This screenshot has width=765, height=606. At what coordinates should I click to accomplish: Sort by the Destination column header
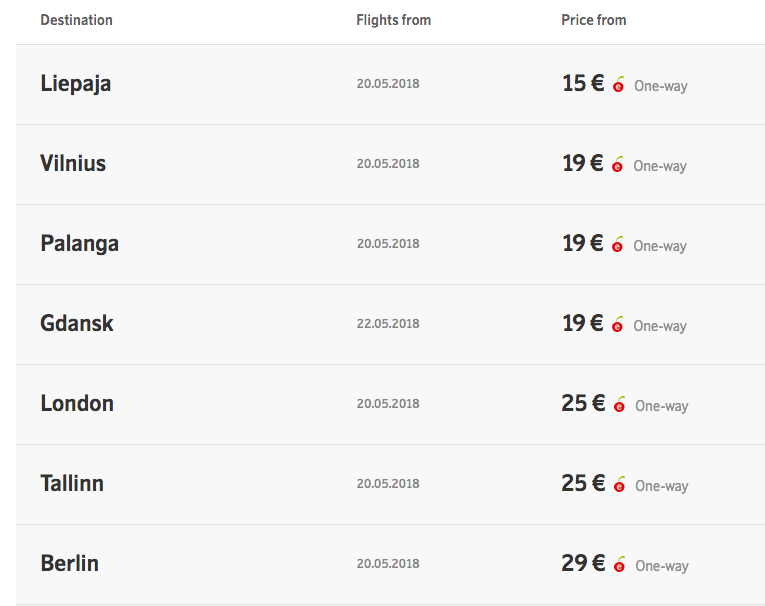pos(77,20)
